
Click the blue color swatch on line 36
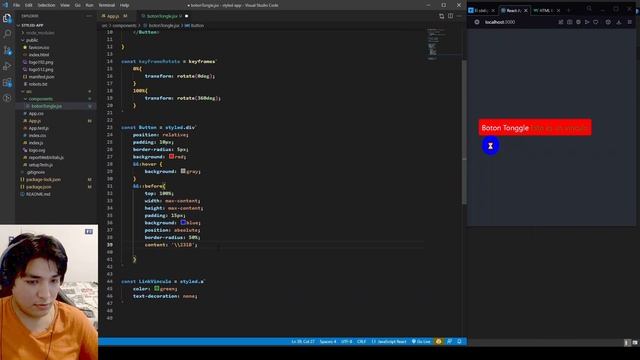pos(183,222)
